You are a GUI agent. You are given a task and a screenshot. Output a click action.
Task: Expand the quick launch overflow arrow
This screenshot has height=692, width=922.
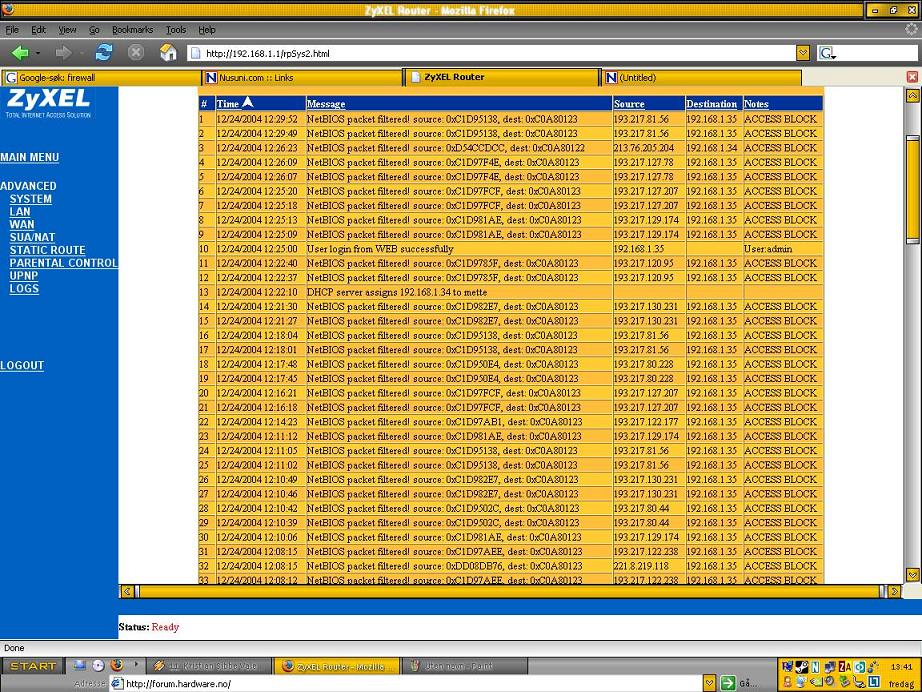[136, 664]
